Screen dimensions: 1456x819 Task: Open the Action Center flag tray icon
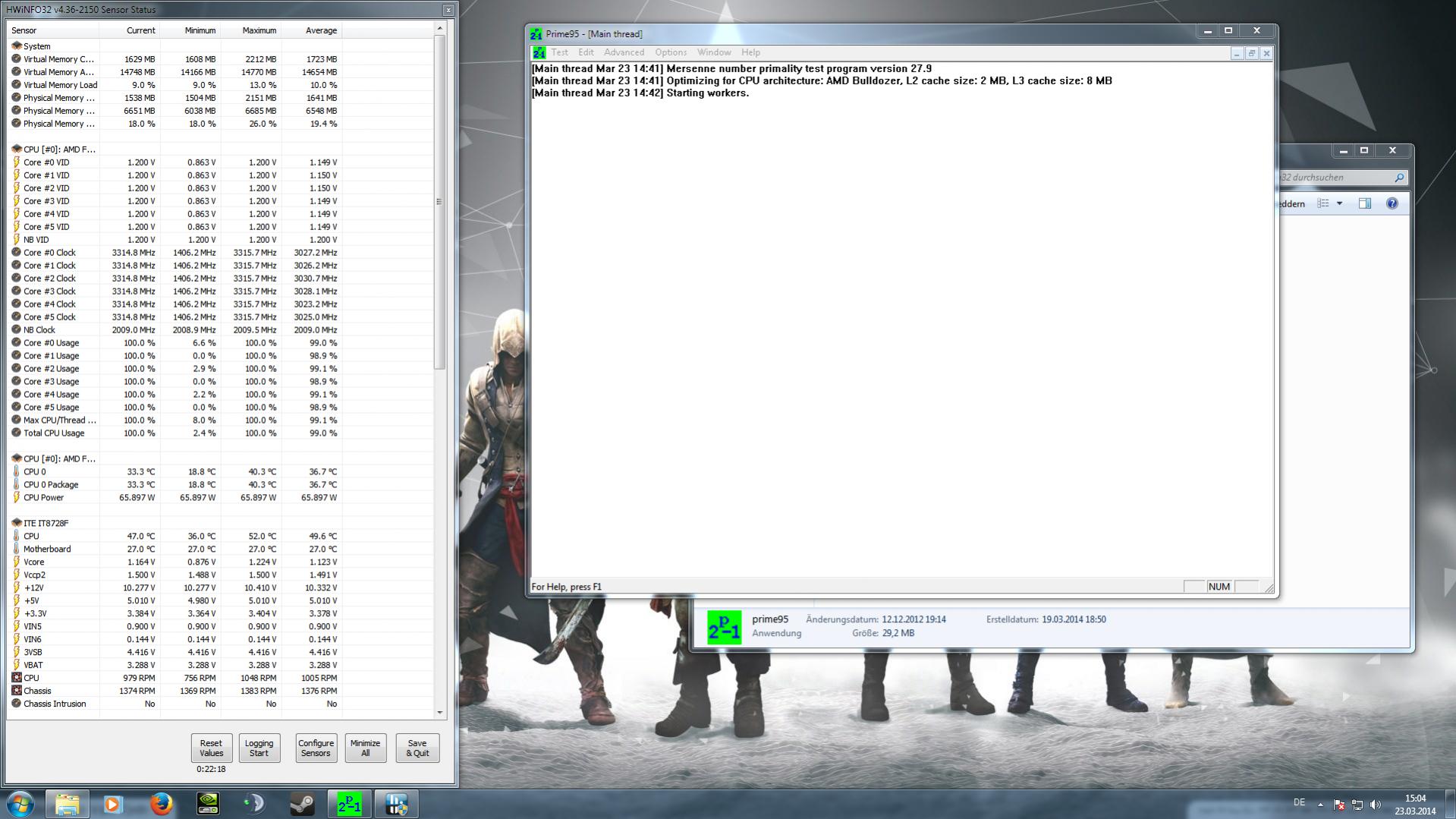[1339, 805]
